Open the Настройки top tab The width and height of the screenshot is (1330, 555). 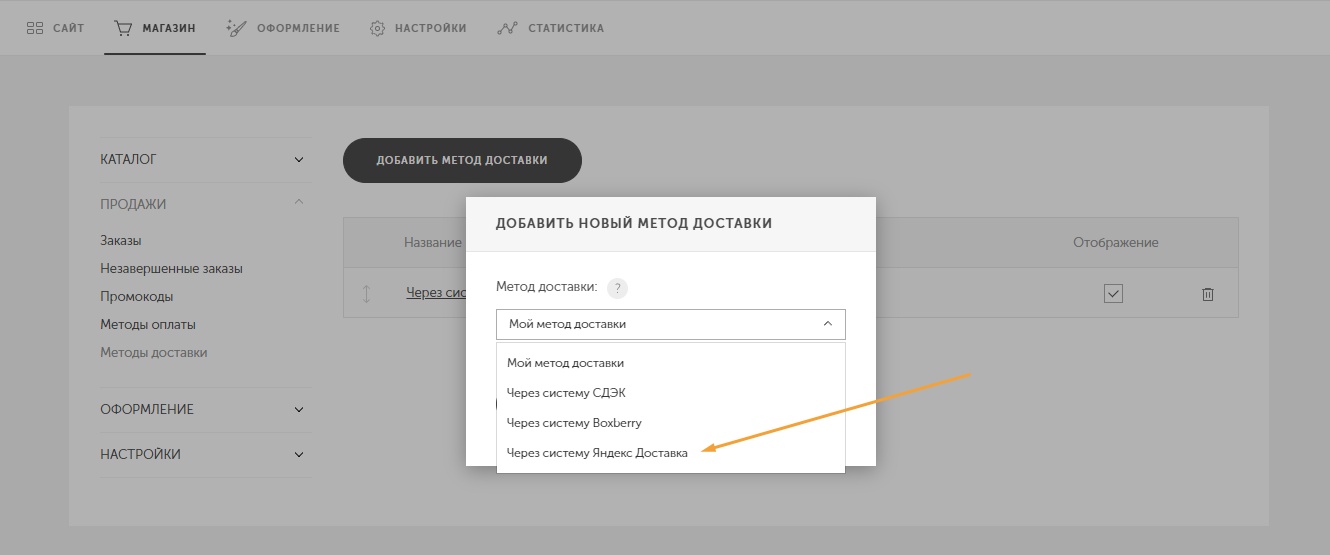pyautogui.click(x=418, y=28)
